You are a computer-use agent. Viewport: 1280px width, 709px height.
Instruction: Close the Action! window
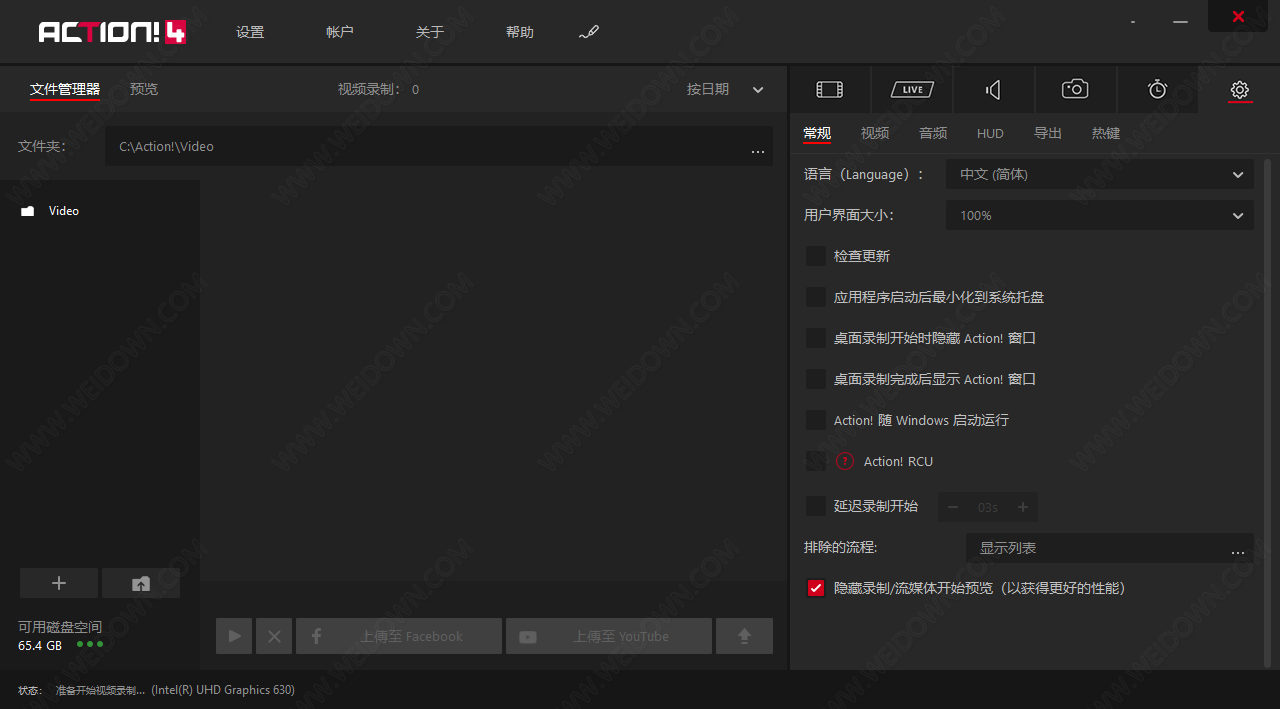[1238, 17]
